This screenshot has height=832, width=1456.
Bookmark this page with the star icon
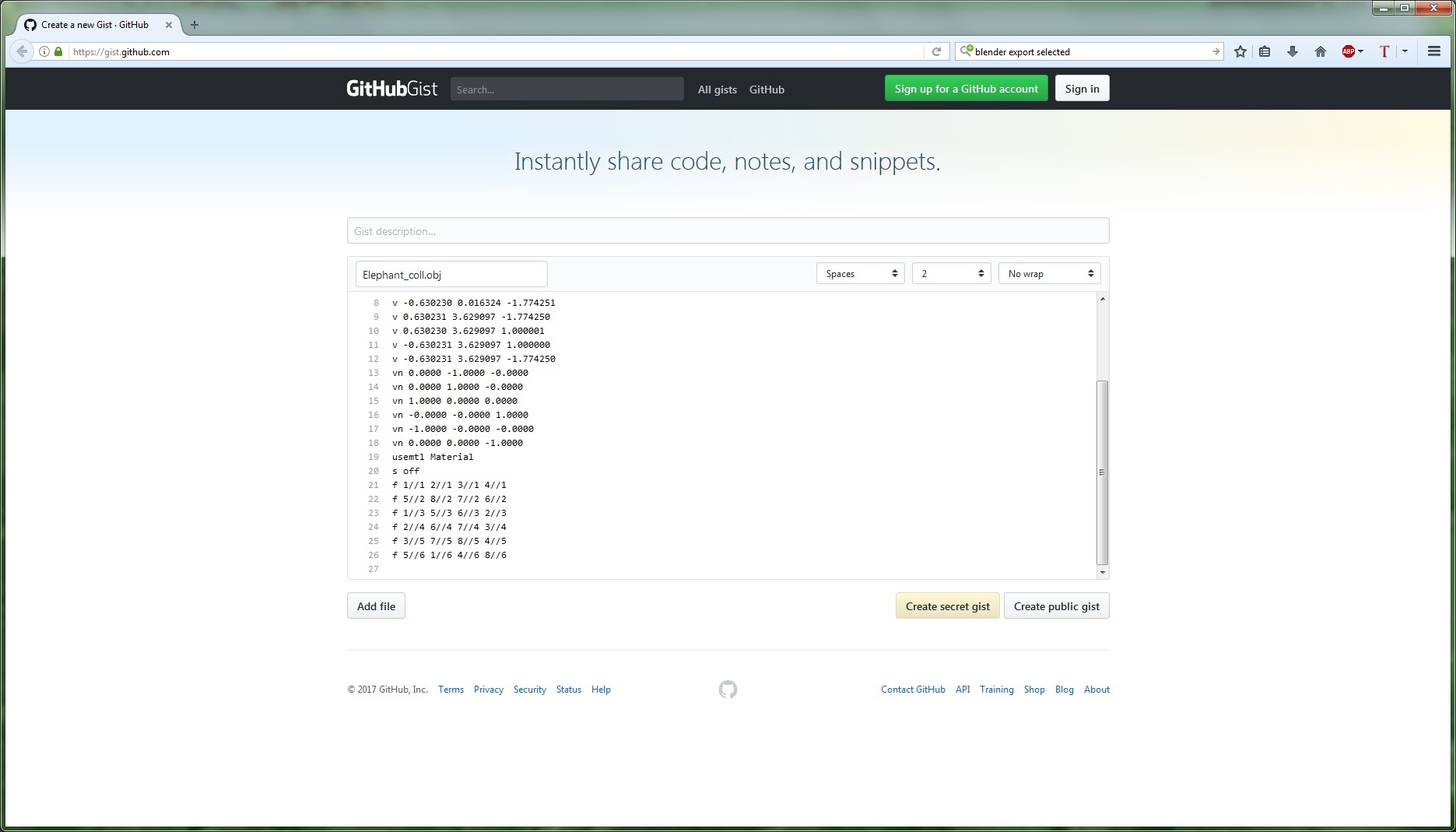(x=1240, y=51)
